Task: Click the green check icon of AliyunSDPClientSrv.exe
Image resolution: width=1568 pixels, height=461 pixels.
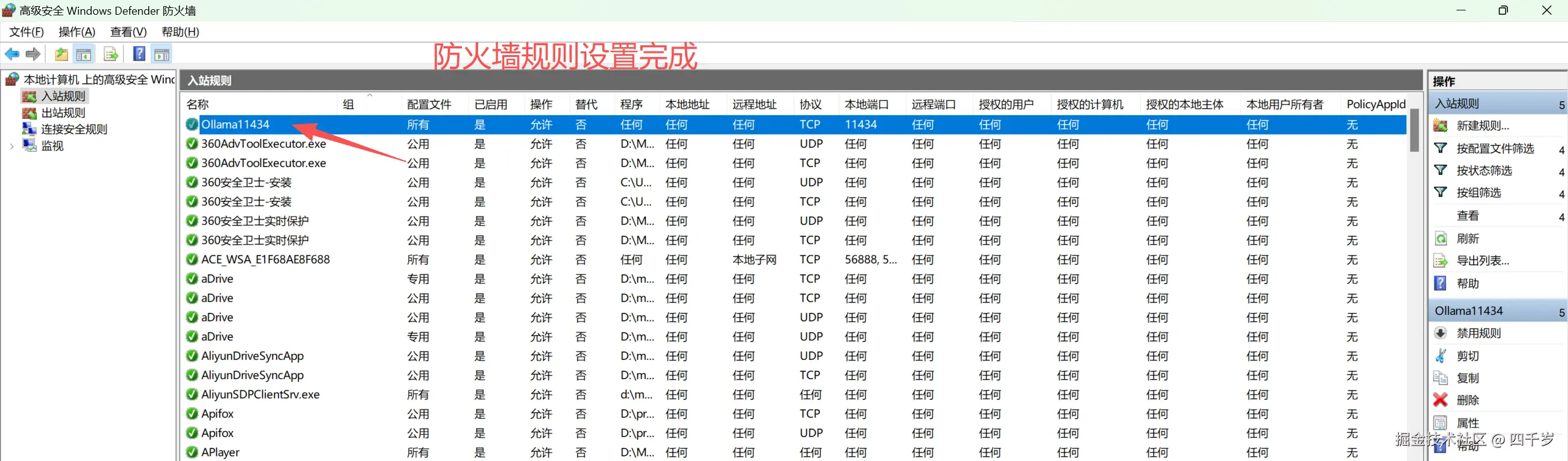Action: click(x=192, y=394)
